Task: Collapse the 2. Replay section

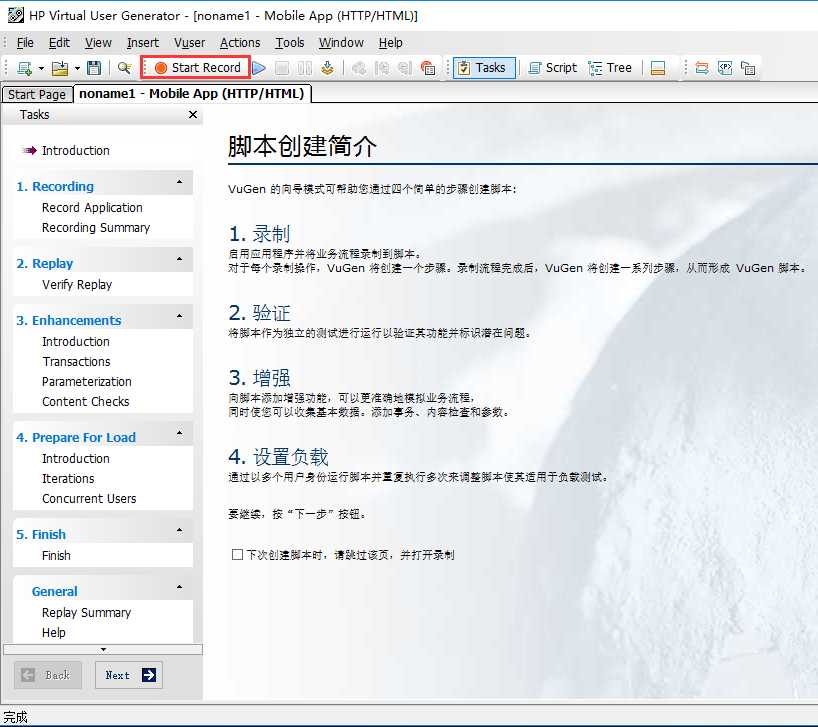Action: [x=179, y=259]
